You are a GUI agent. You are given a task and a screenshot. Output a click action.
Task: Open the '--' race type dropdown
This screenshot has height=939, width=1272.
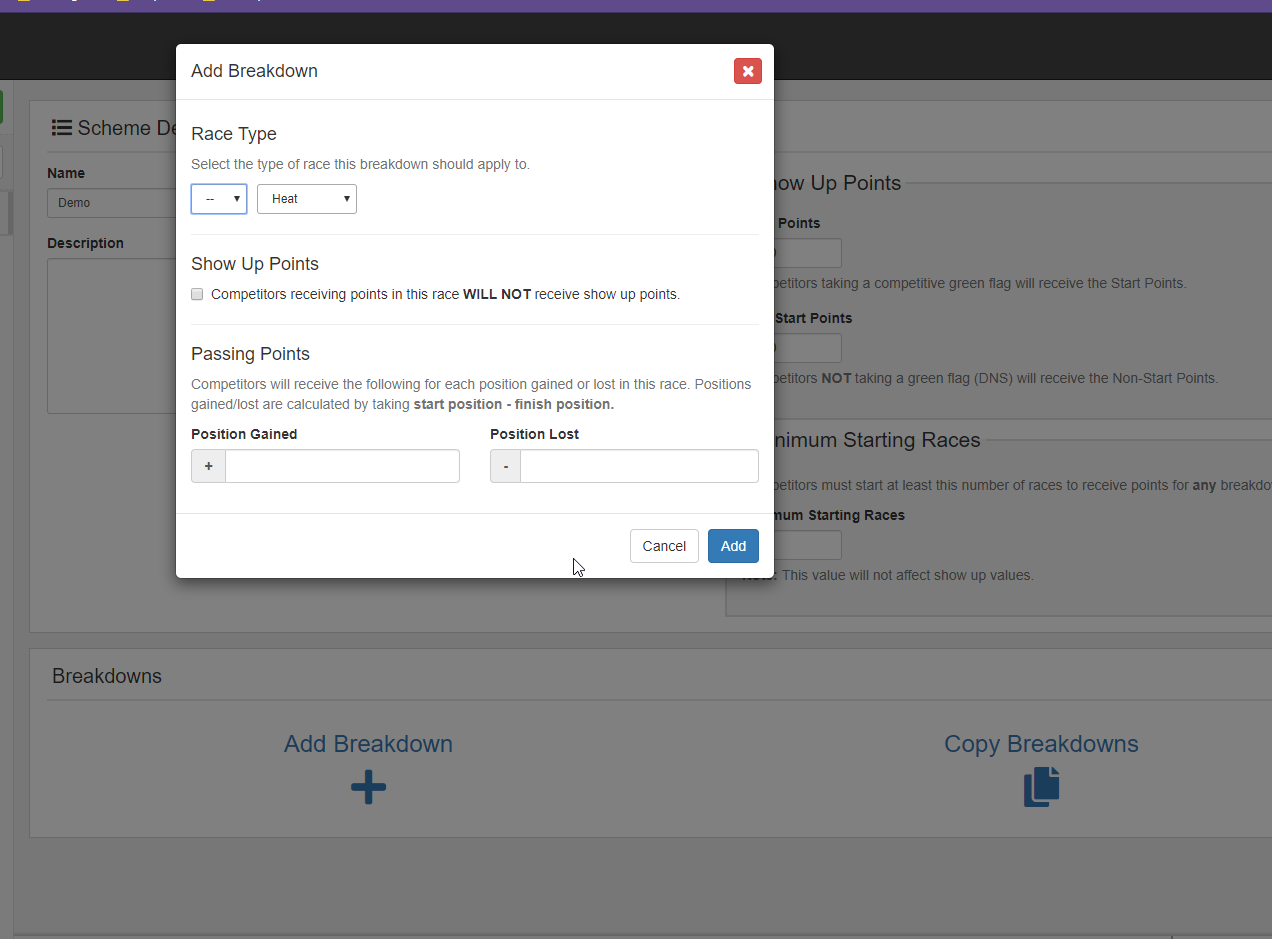coord(219,199)
